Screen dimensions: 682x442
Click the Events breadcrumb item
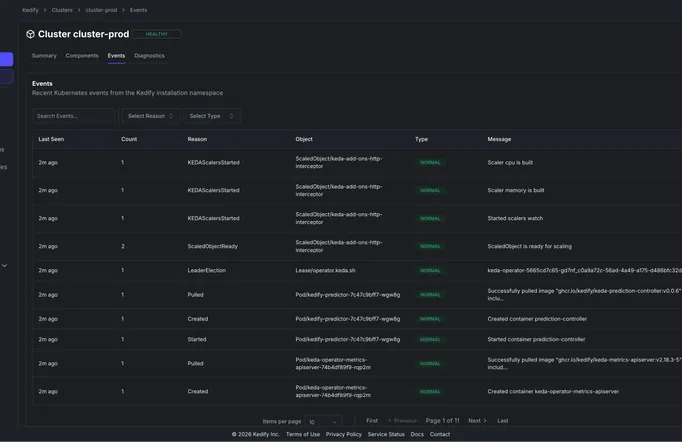pos(138,10)
